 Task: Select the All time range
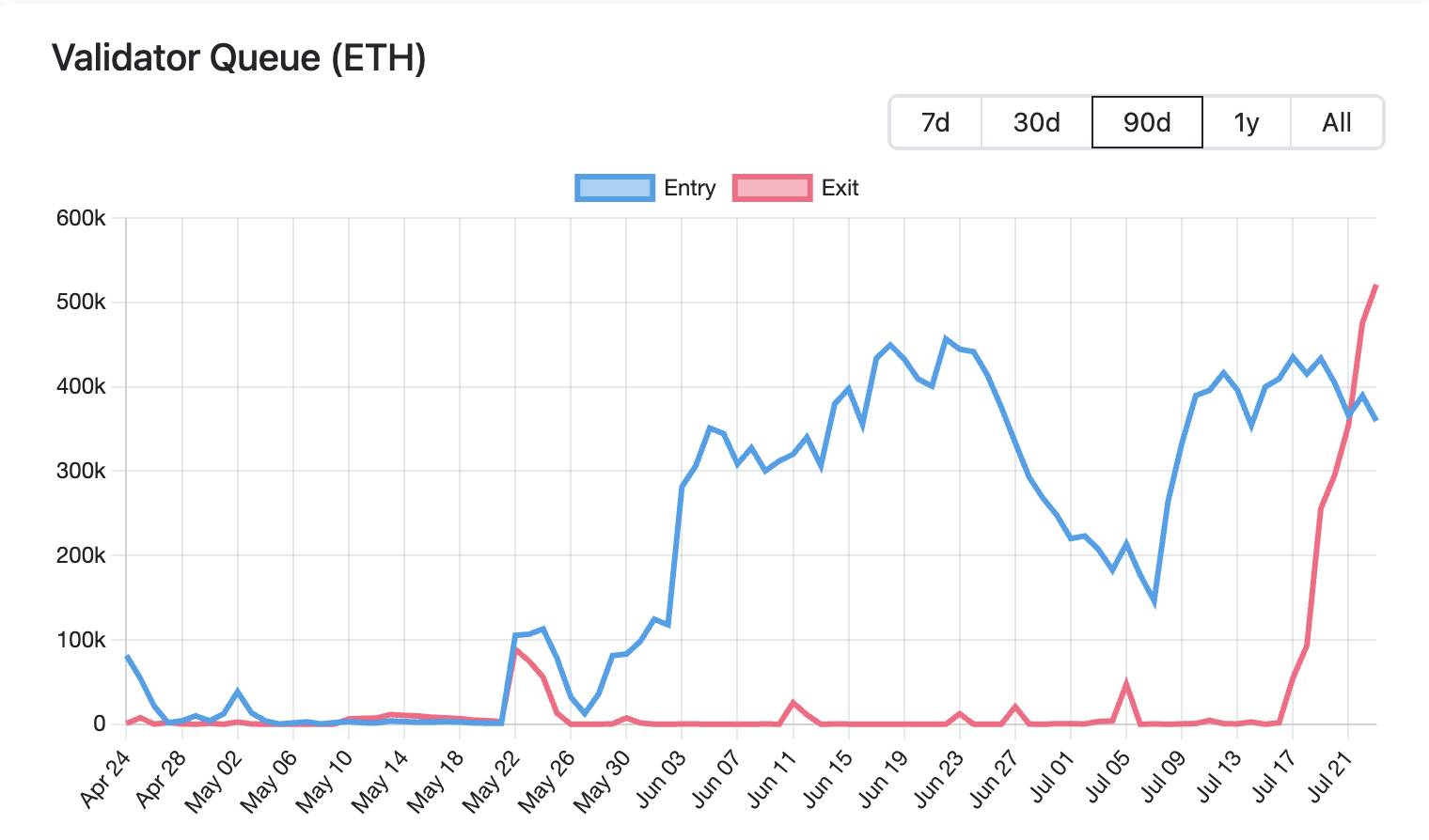1336,122
